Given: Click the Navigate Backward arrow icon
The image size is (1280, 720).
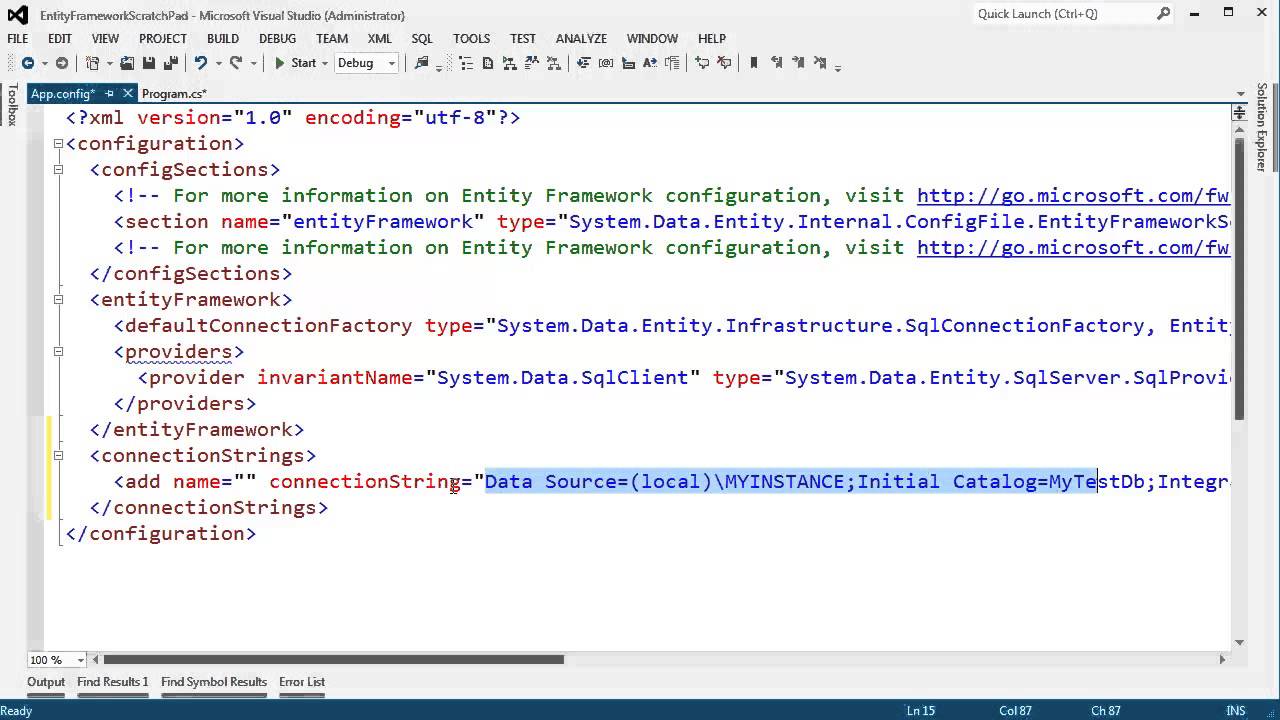Looking at the screenshot, I should (x=28, y=63).
